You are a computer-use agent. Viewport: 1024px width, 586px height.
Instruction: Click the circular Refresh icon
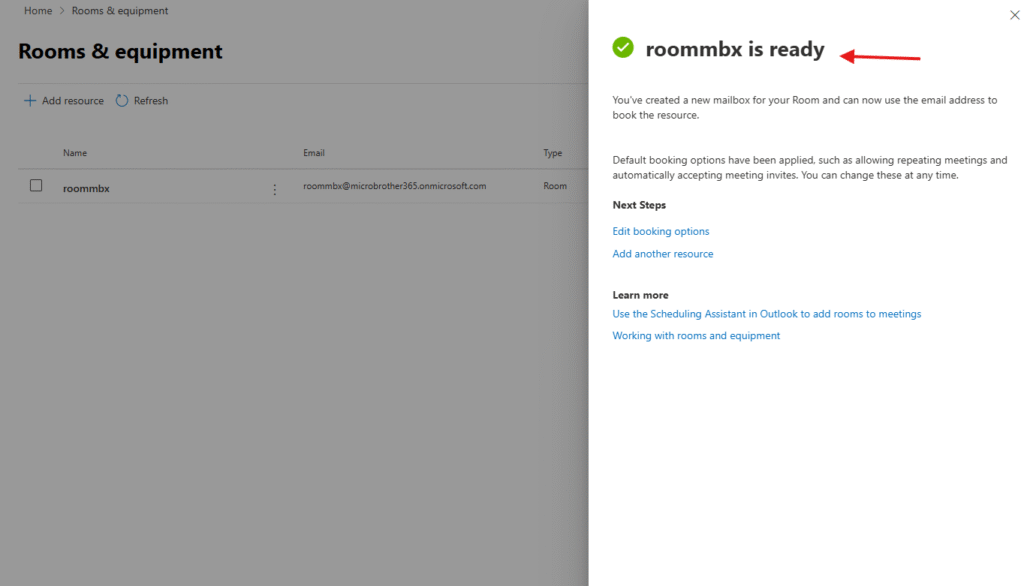pyautogui.click(x=122, y=101)
